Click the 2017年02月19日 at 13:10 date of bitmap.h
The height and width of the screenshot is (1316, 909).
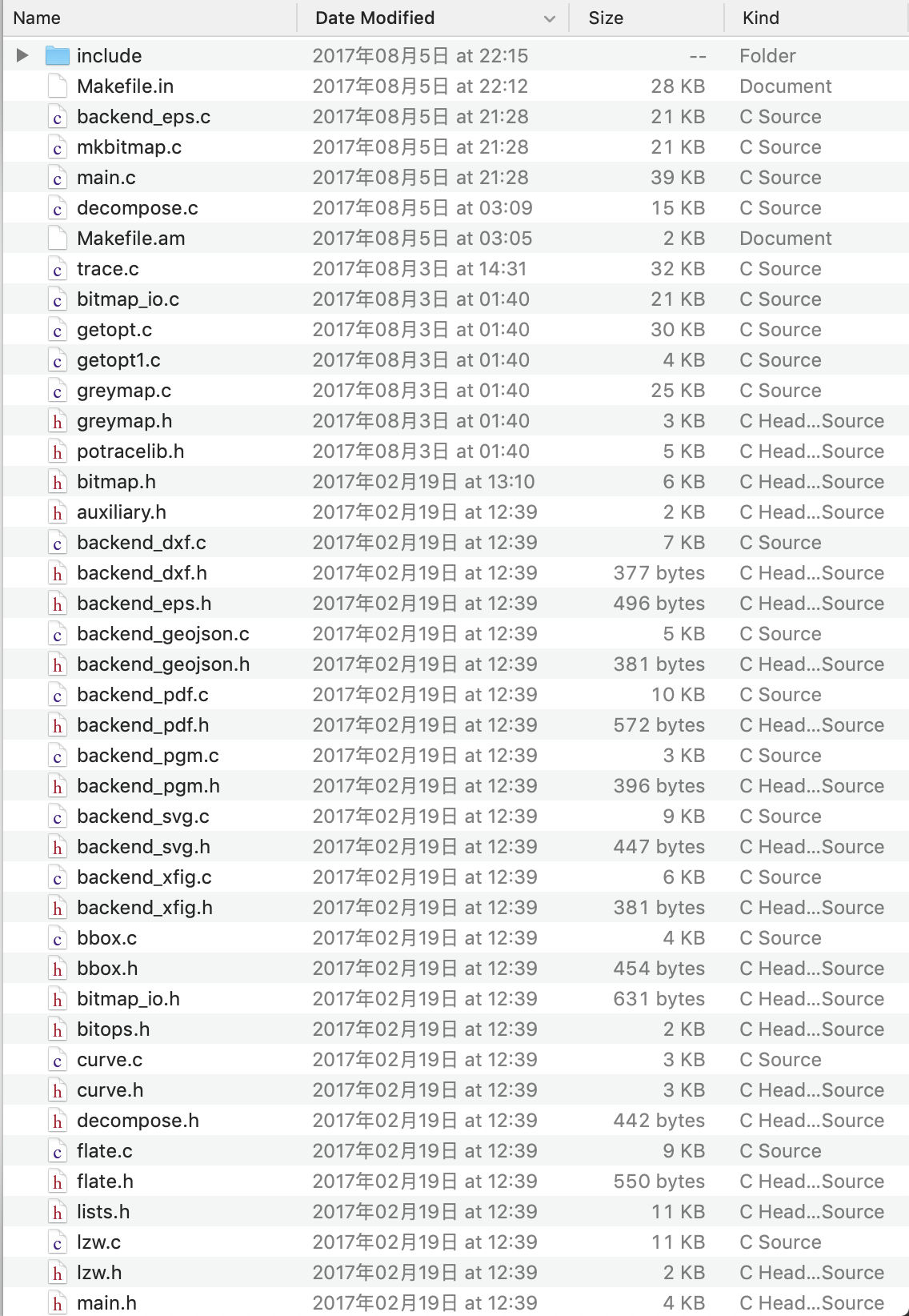coord(423,482)
